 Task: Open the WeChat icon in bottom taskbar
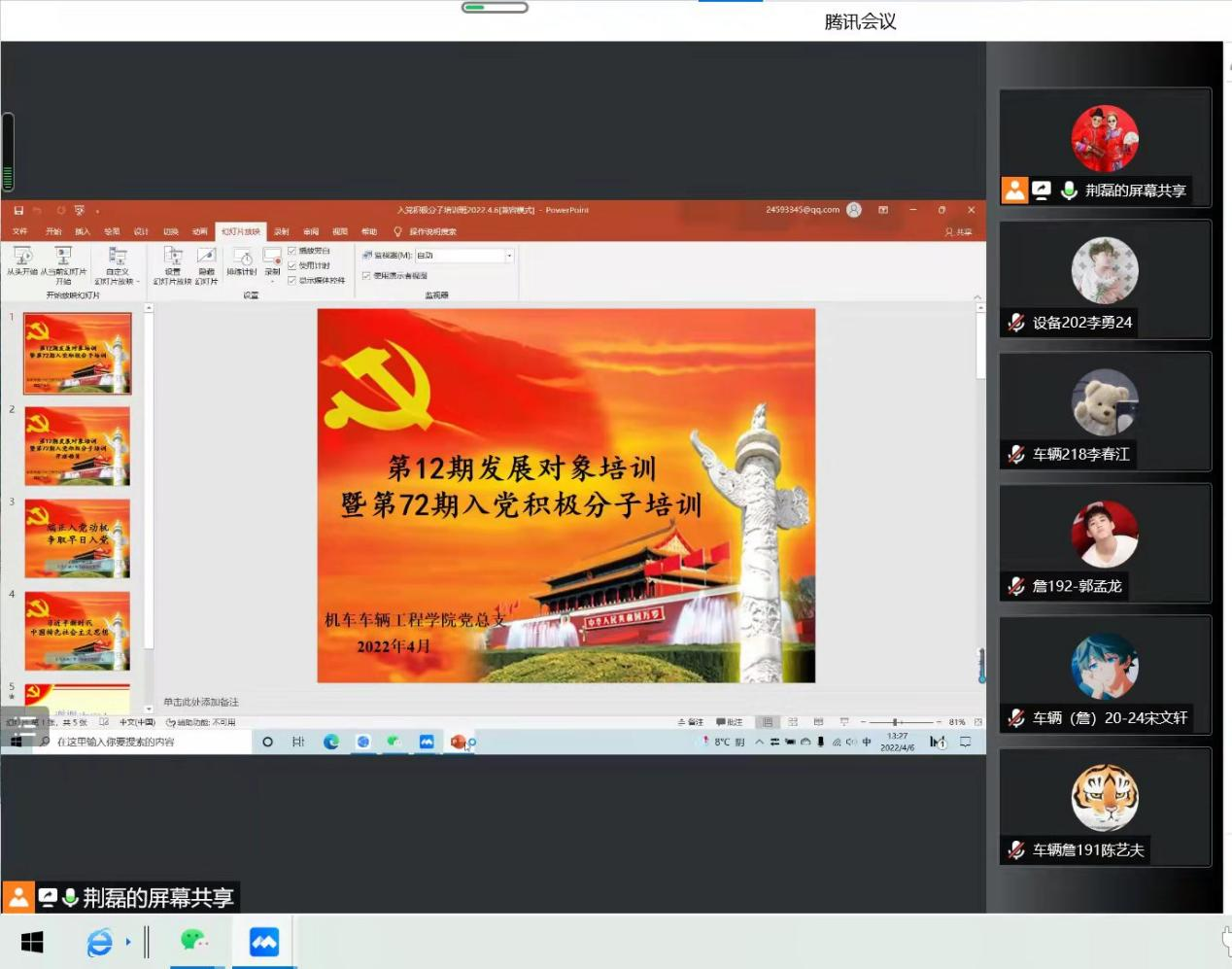coord(194,941)
